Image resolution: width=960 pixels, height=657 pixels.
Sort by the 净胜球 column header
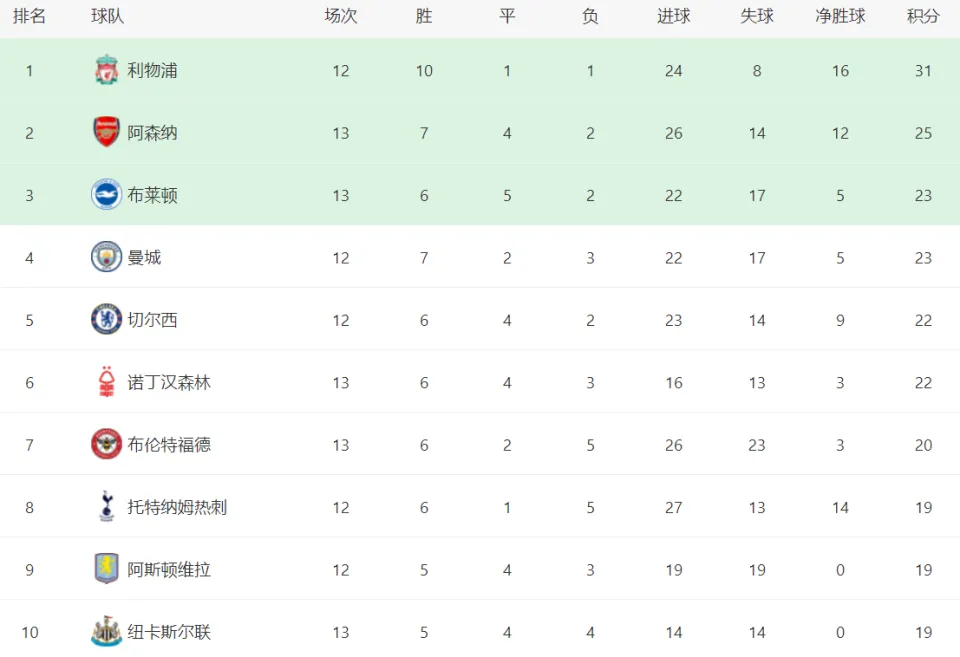(840, 16)
